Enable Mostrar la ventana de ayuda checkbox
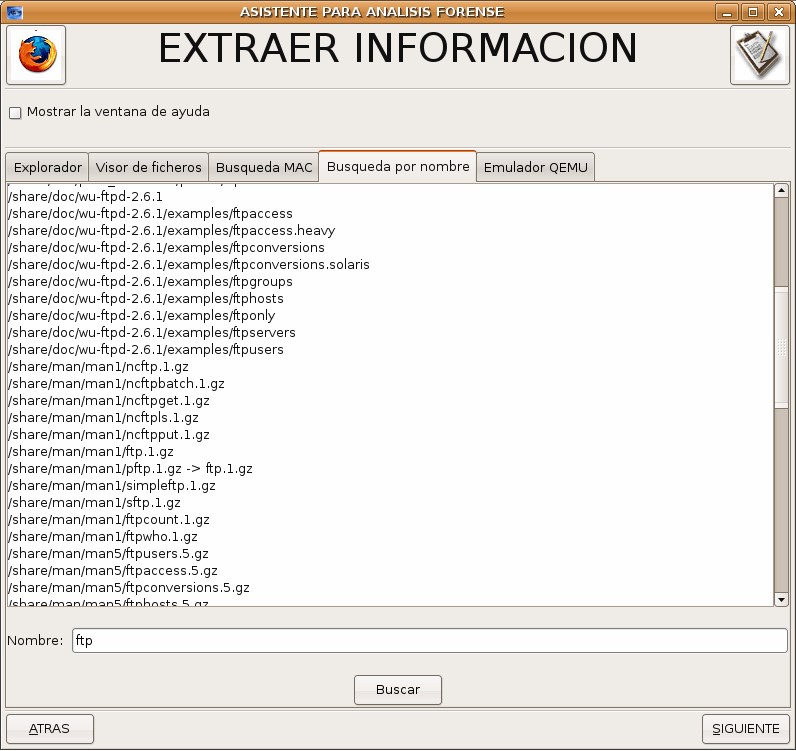Image resolution: width=796 pixels, height=751 pixels. [x=15, y=113]
